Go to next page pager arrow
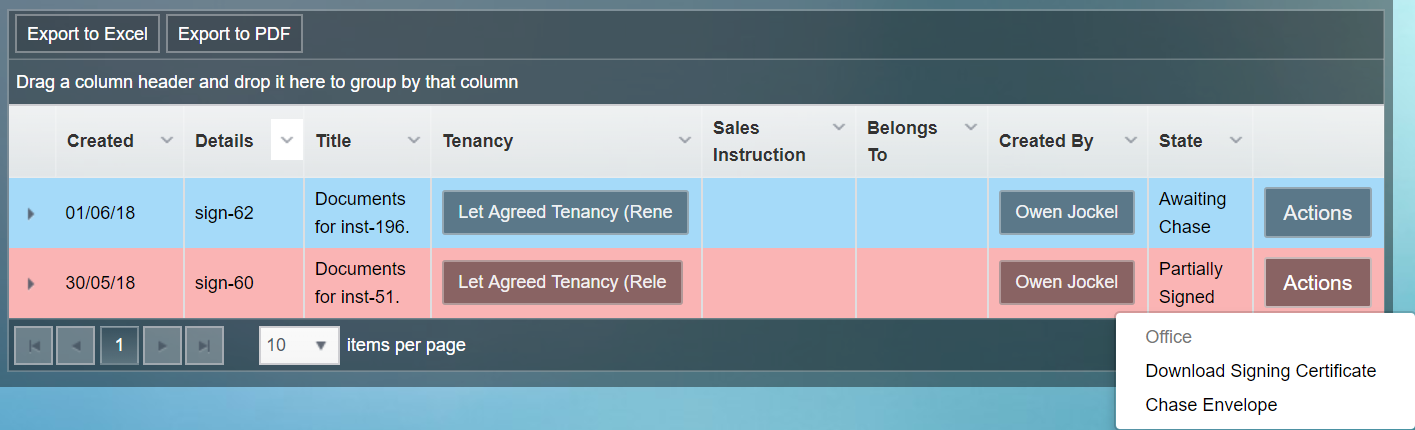This screenshot has width=1415, height=430. coord(162,345)
